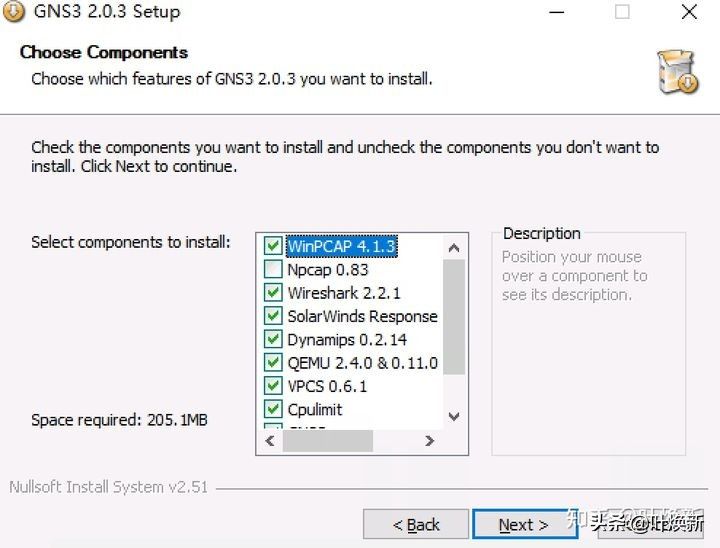Uncheck the Dynamips 0.2.14 checkbox

[x=272, y=340]
